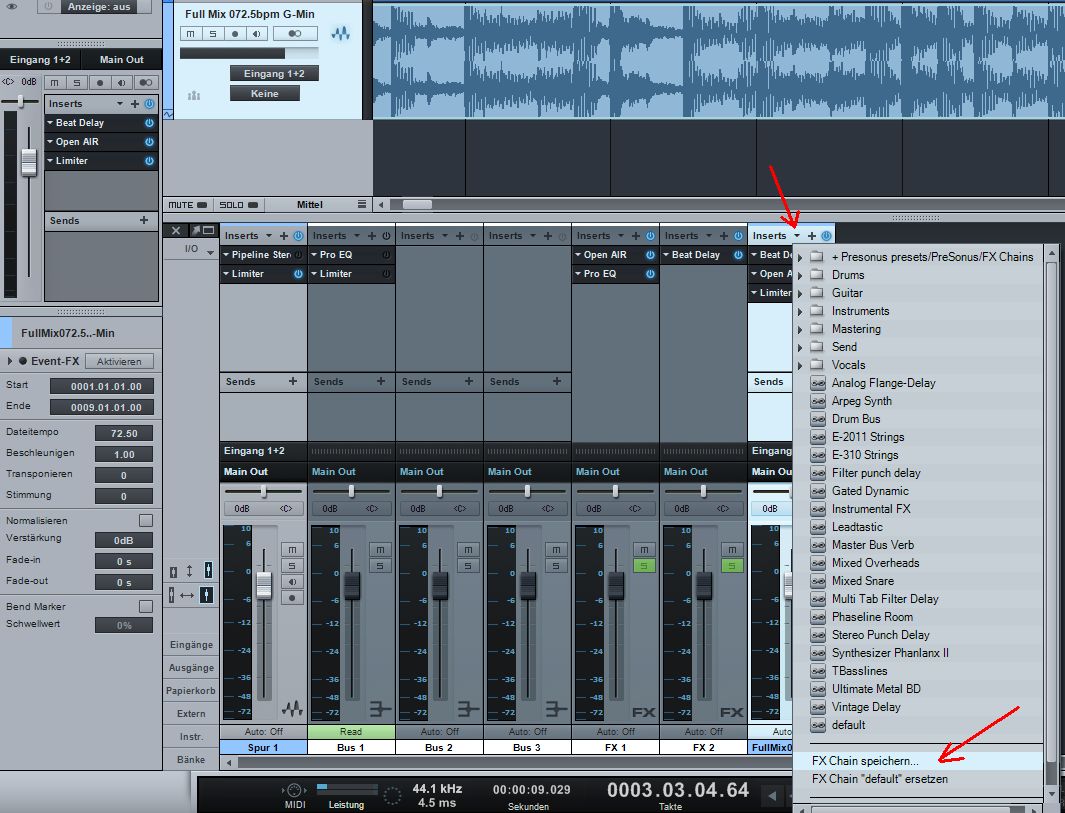The image size is (1065, 813).
Task: Show the Papierkorb mixer panel
Action: [x=191, y=691]
